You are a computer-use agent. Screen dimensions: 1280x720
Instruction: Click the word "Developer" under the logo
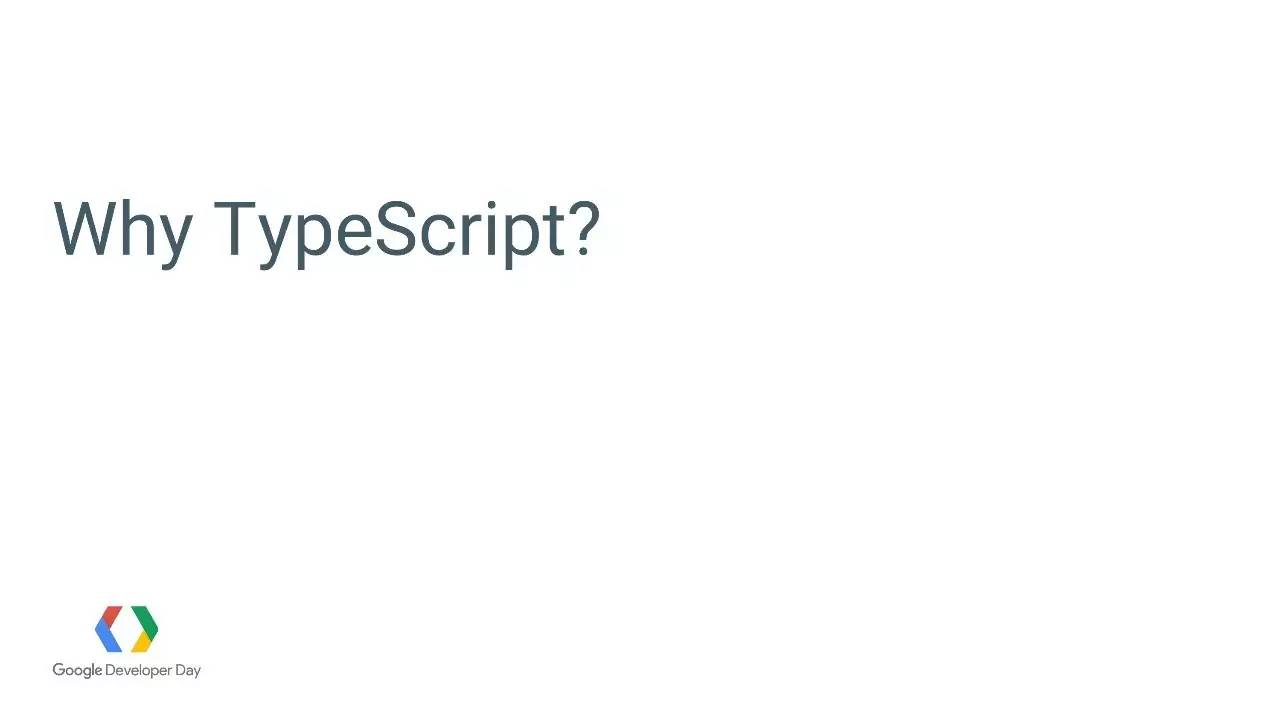pyautogui.click(x=138, y=671)
